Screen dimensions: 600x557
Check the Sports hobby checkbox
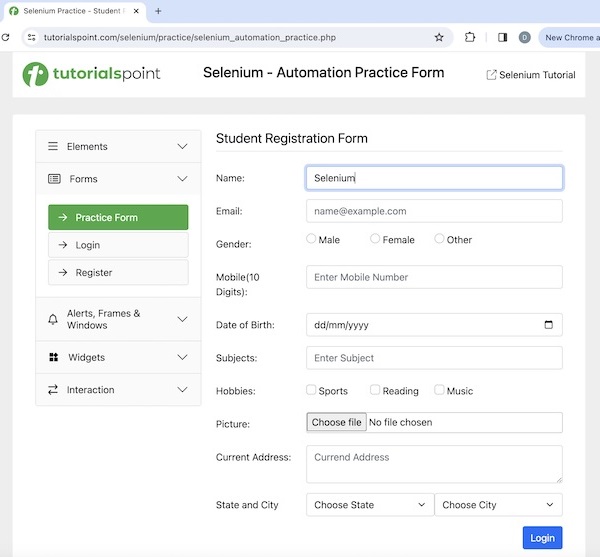[x=311, y=390]
